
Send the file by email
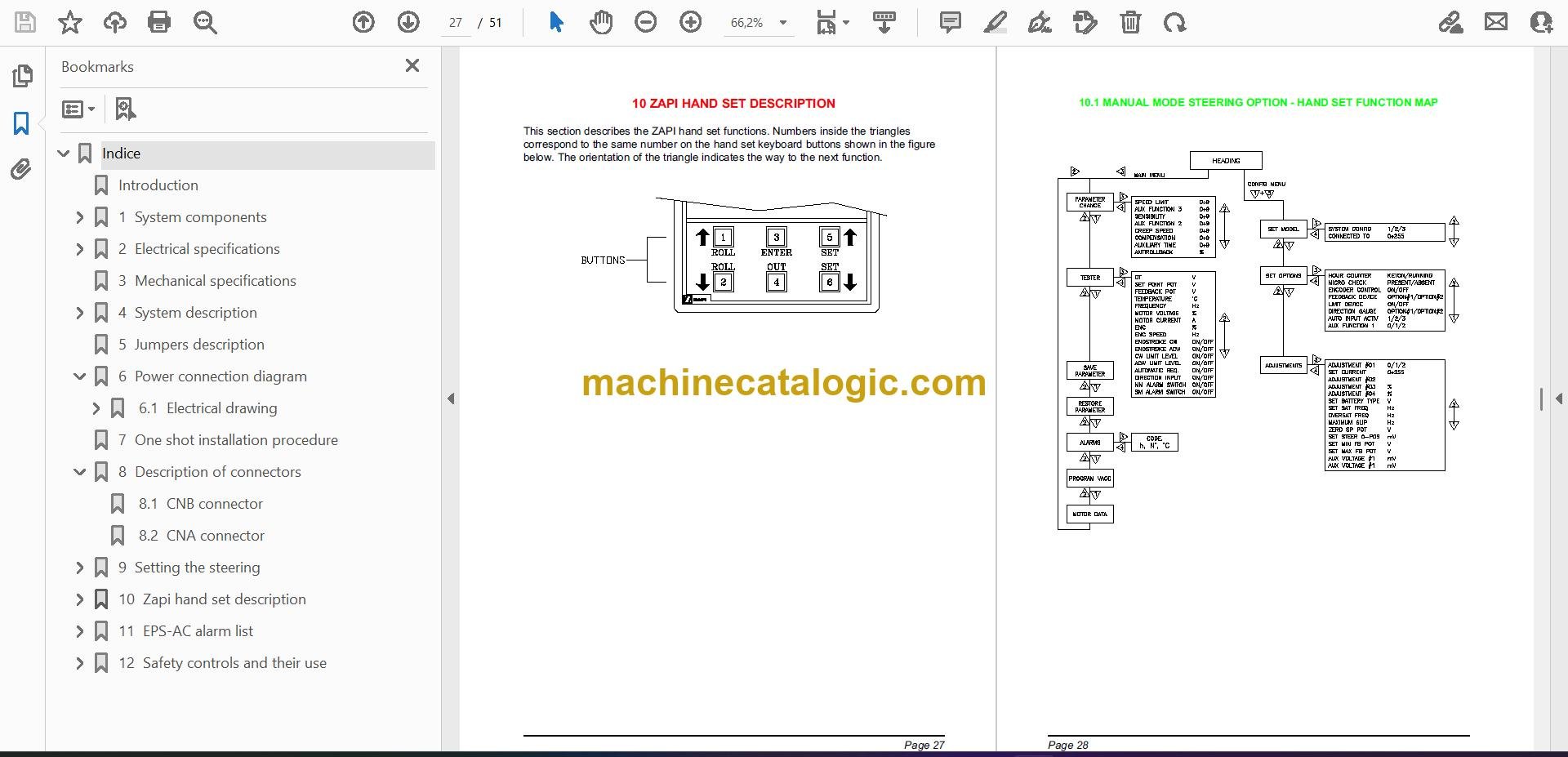[x=1496, y=22]
